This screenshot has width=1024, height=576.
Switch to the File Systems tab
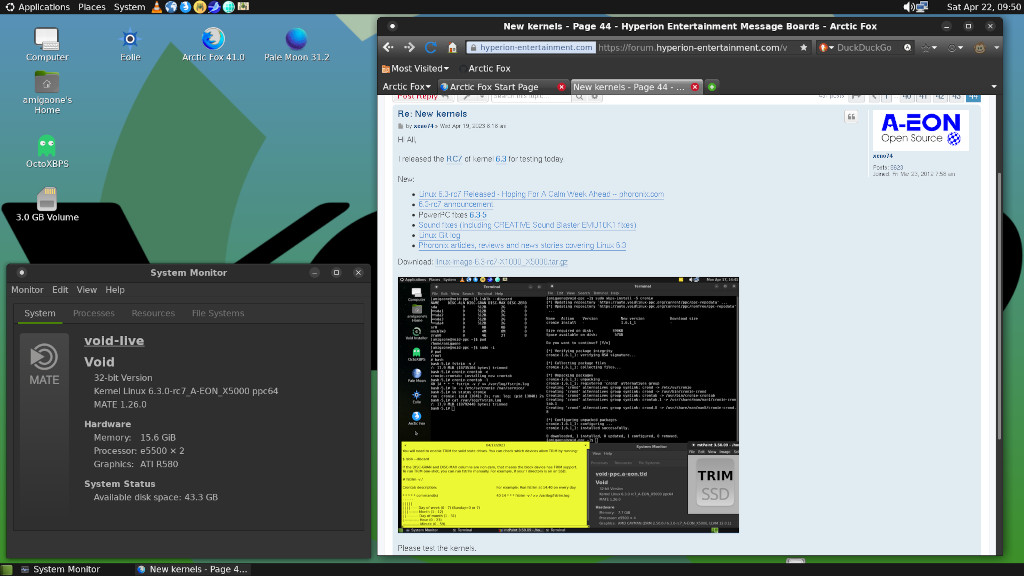(217, 313)
